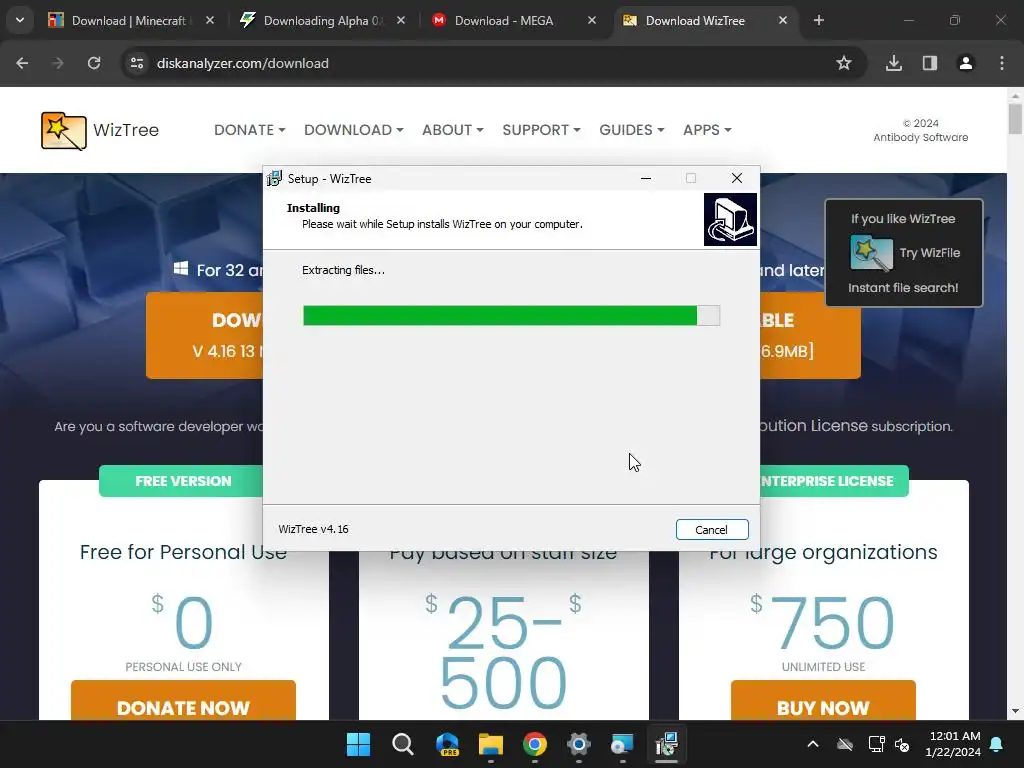Image resolution: width=1024 pixels, height=768 pixels.
Task: Open the DOWNLOAD dropdown menu
Action: click(353, 130)
